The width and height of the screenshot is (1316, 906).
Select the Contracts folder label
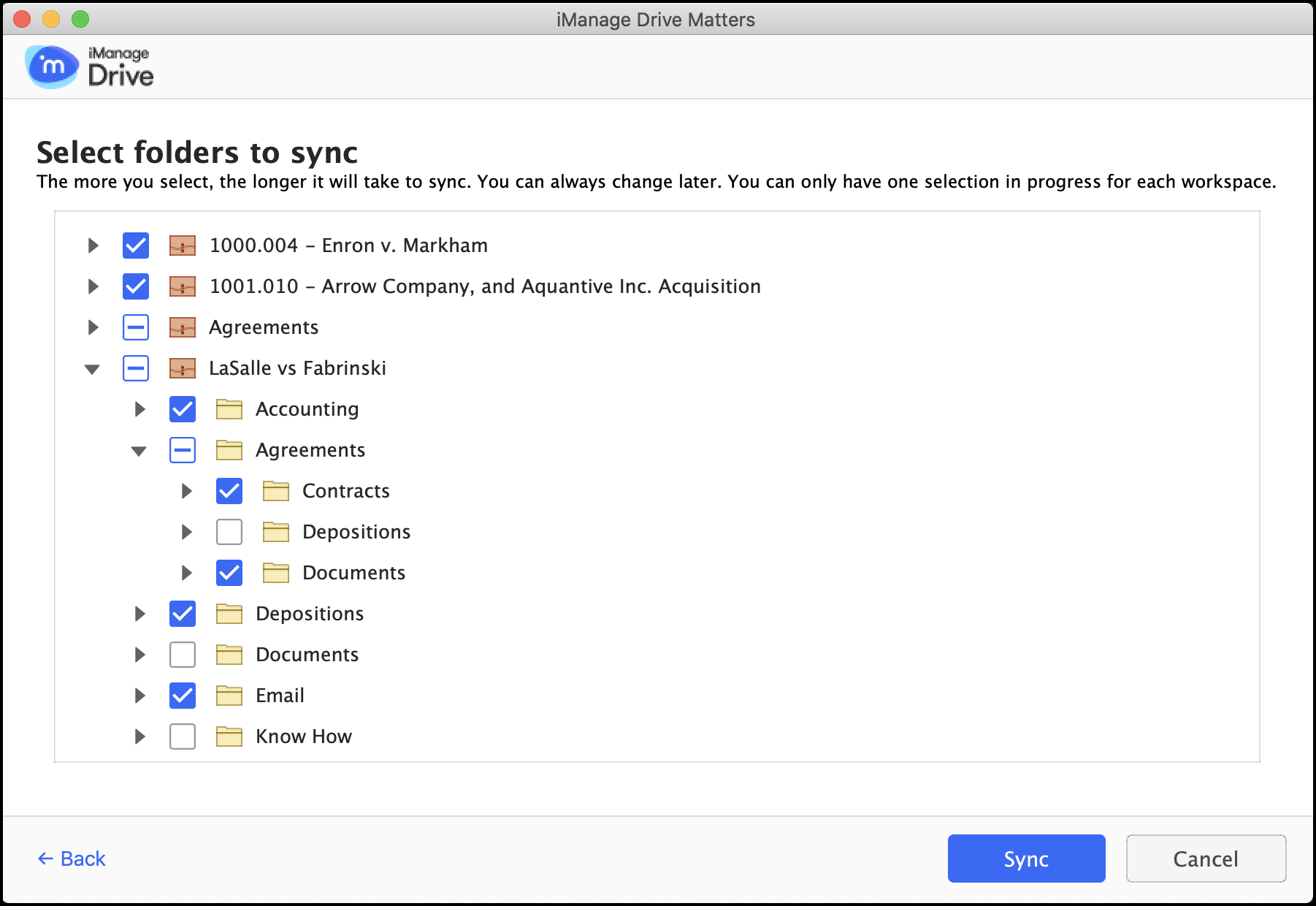point(345,491)
